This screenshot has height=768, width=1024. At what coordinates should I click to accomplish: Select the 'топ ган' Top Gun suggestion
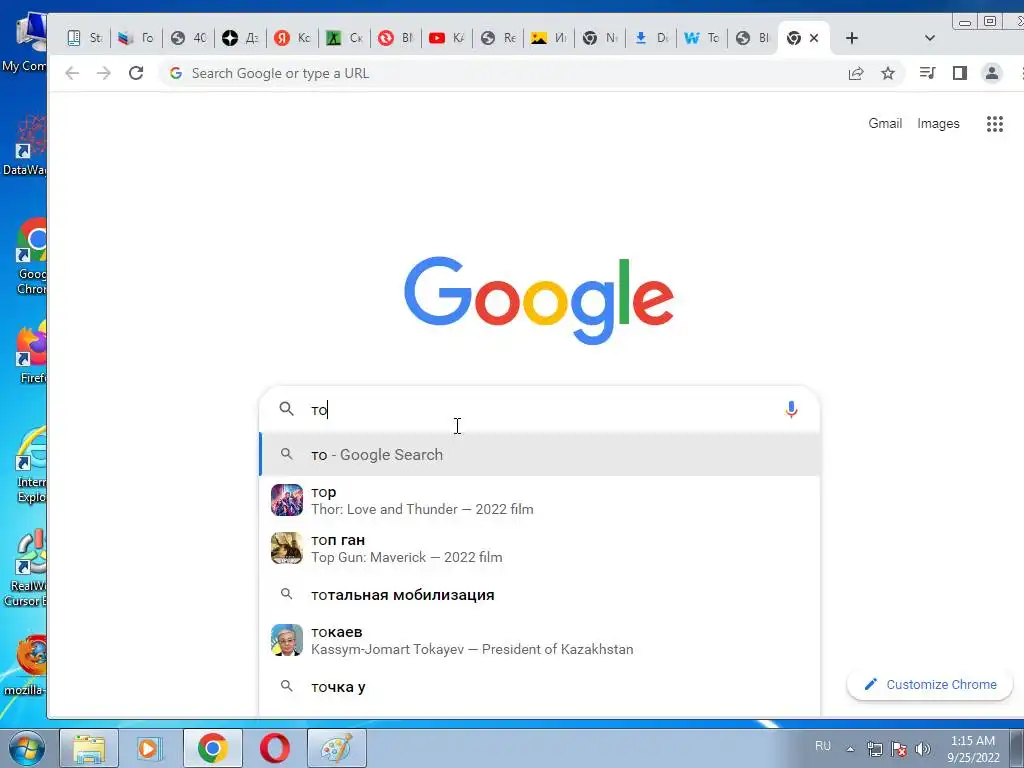[x=539, y=549]
